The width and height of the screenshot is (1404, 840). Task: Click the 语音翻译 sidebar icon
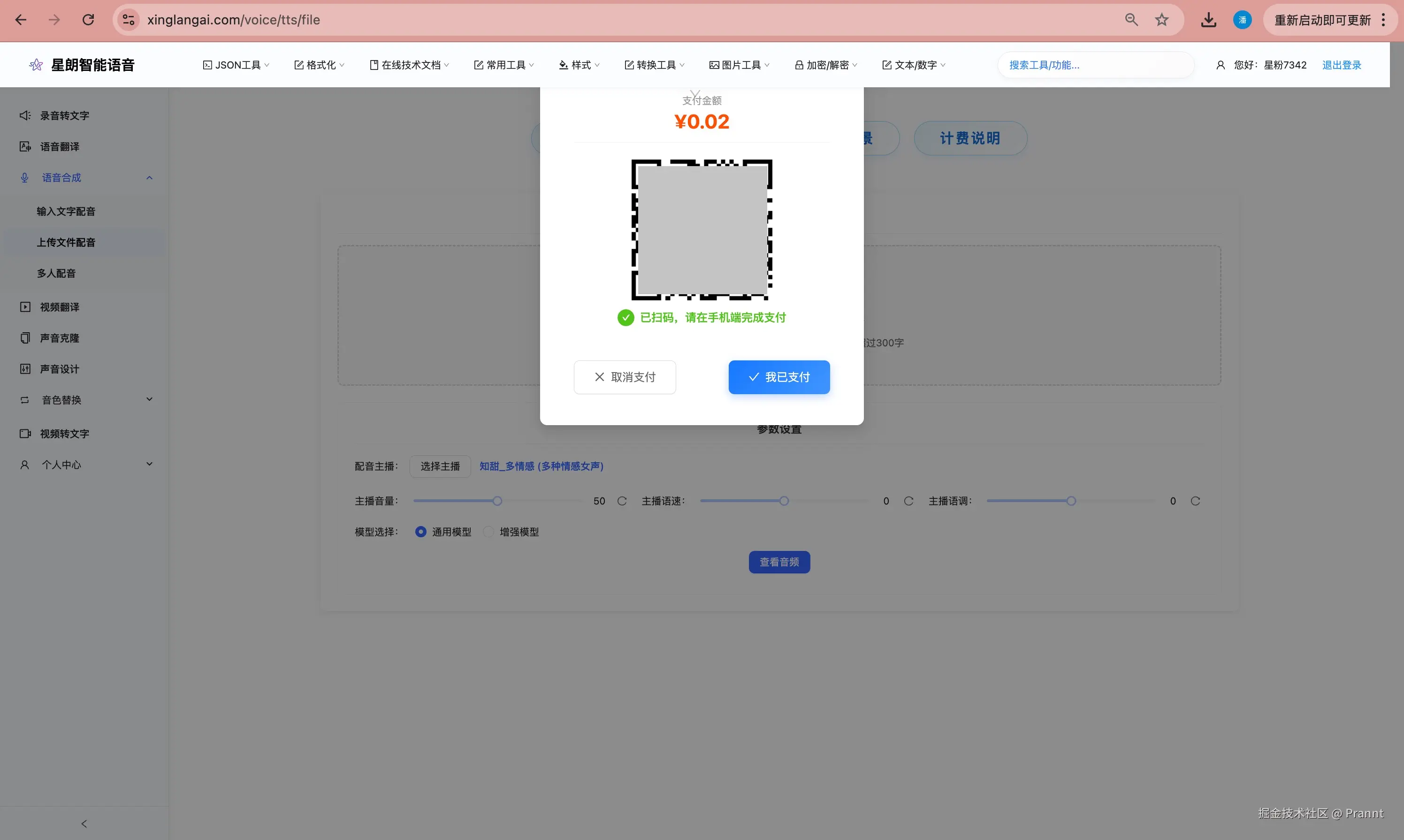[x=25, y=146]
